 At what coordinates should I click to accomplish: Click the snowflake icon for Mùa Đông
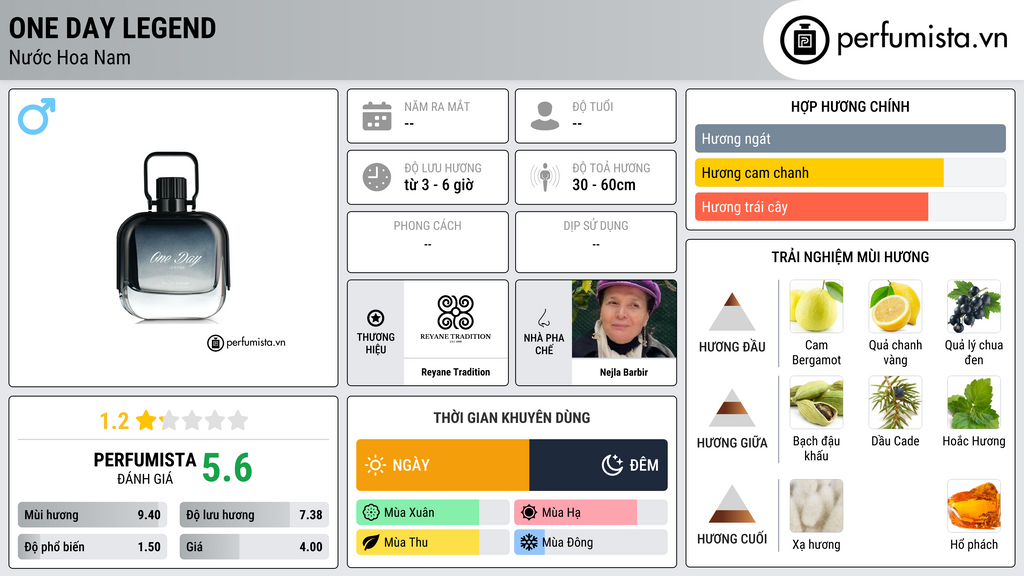click(x=529, y=542)
